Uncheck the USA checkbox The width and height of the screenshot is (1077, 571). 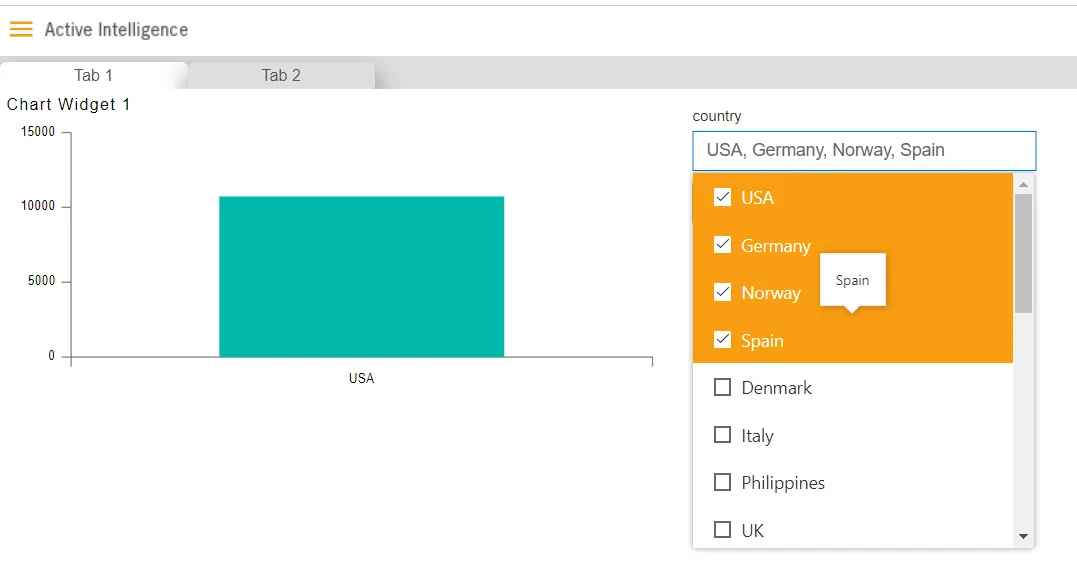pos(723,197)
